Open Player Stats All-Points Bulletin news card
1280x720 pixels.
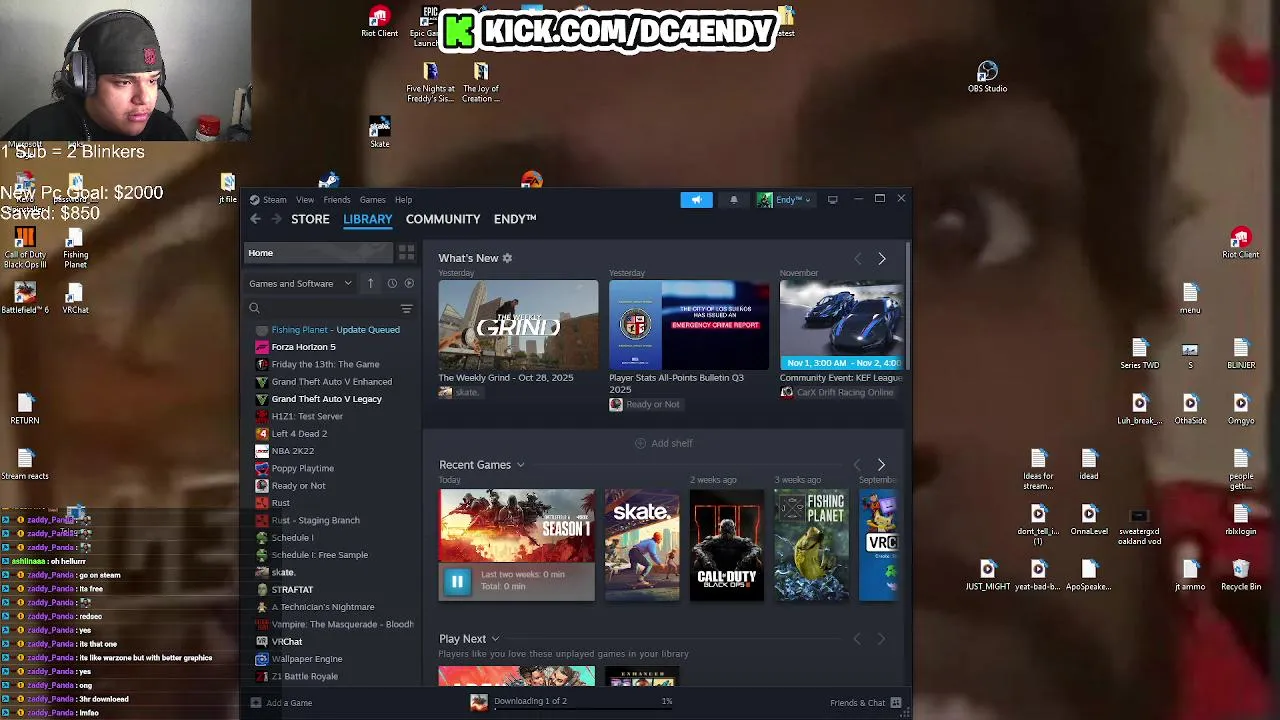689,325
